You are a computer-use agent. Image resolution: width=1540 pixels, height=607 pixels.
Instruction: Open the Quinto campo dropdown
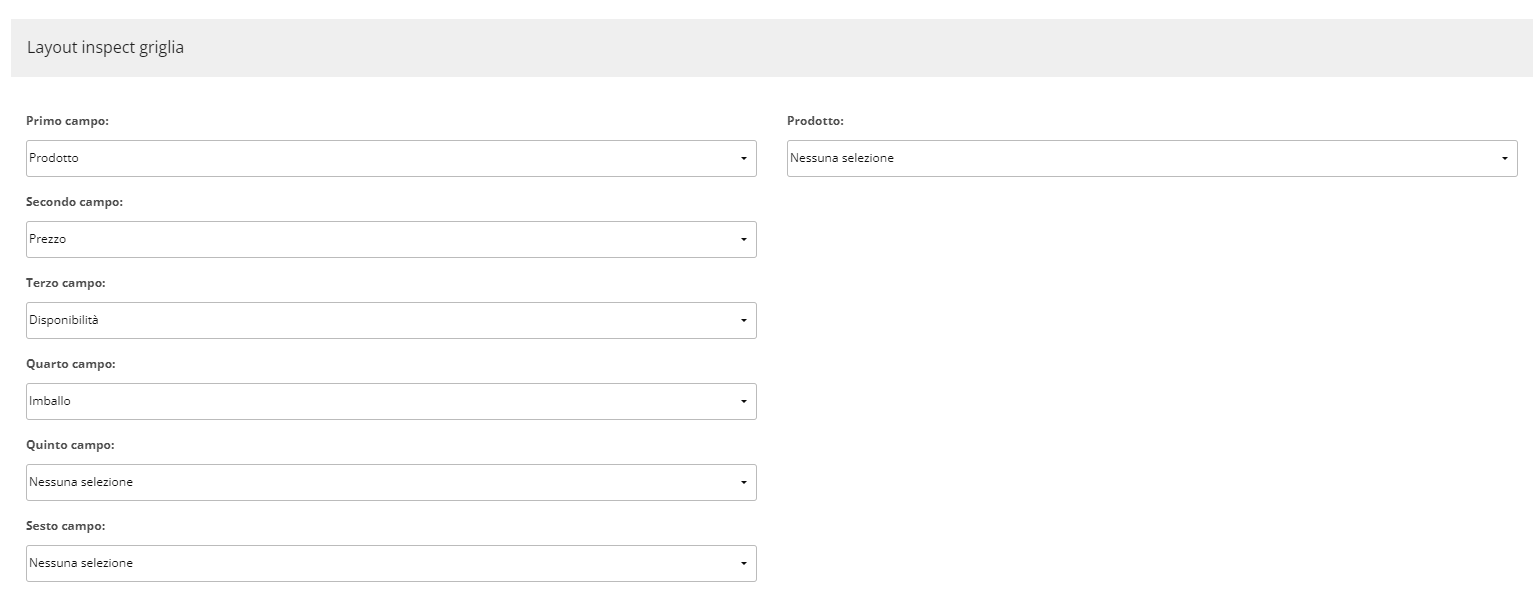point(391,482)
